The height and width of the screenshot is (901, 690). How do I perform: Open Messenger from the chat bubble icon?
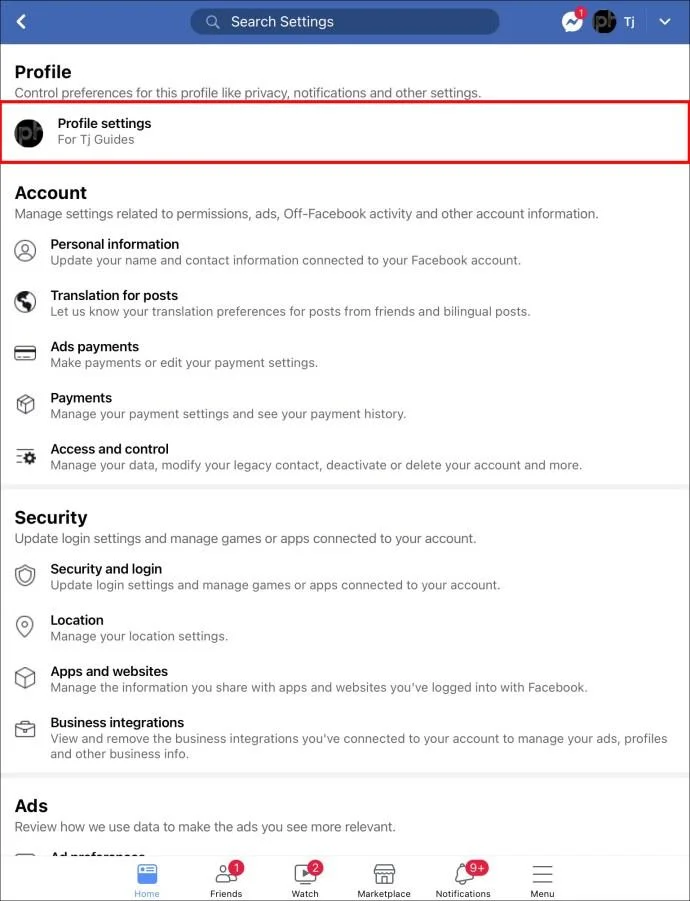(x=572, y=22)
